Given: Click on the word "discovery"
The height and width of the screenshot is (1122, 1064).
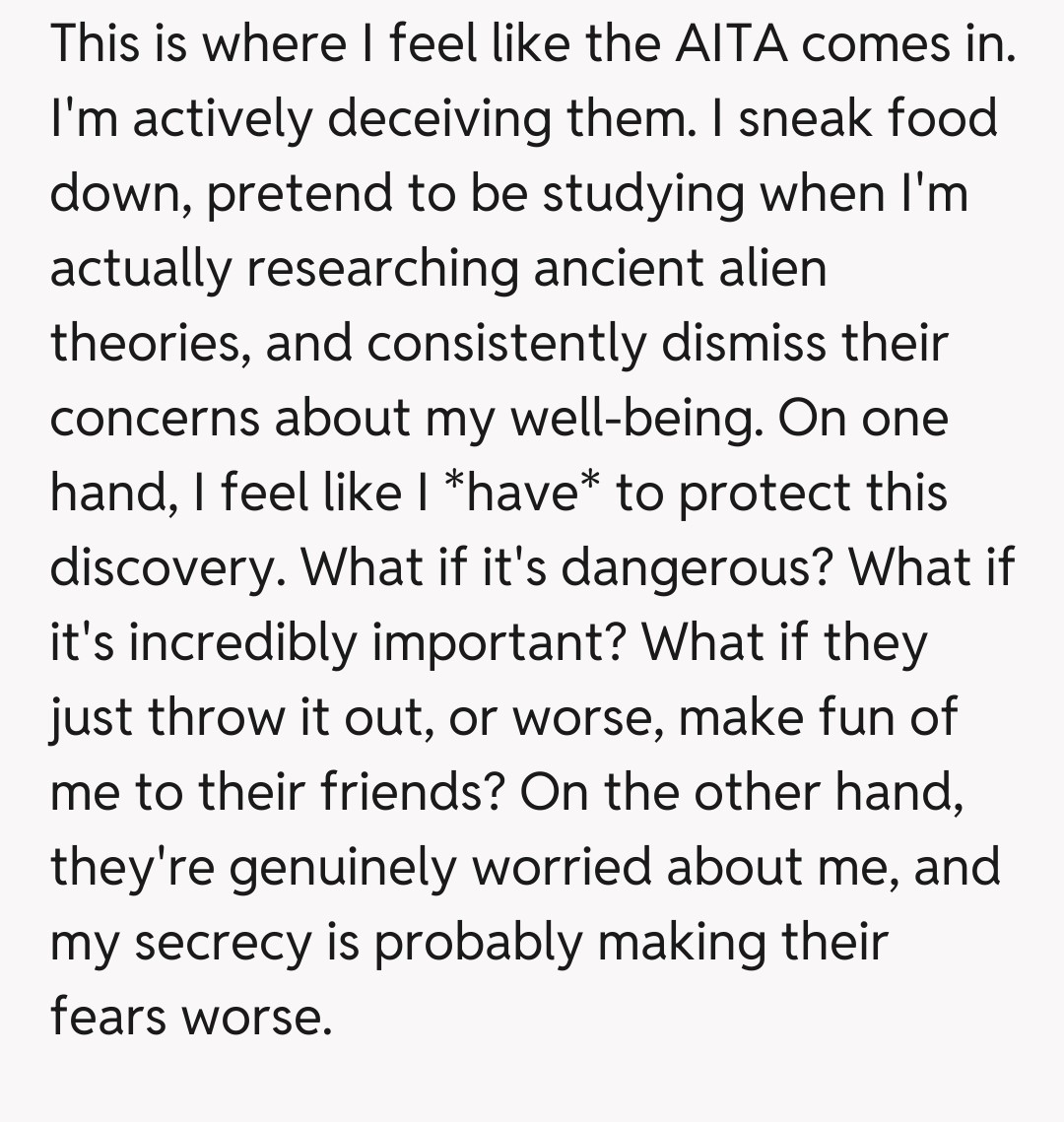Looking at the screenshot, I should 167,567.
